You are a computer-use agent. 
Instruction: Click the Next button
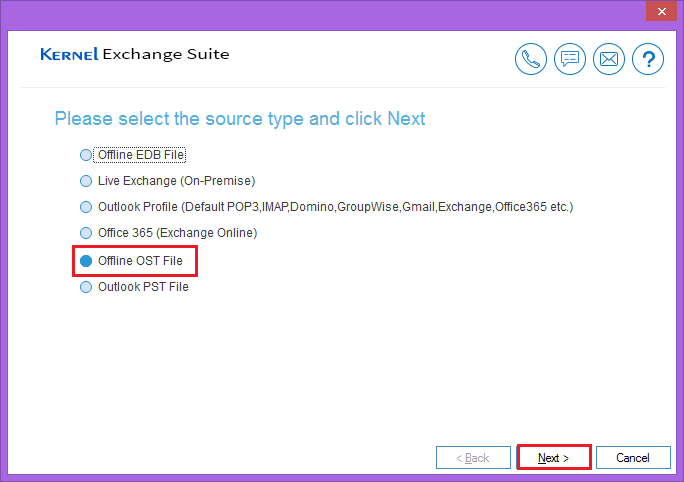pos(554,458)
